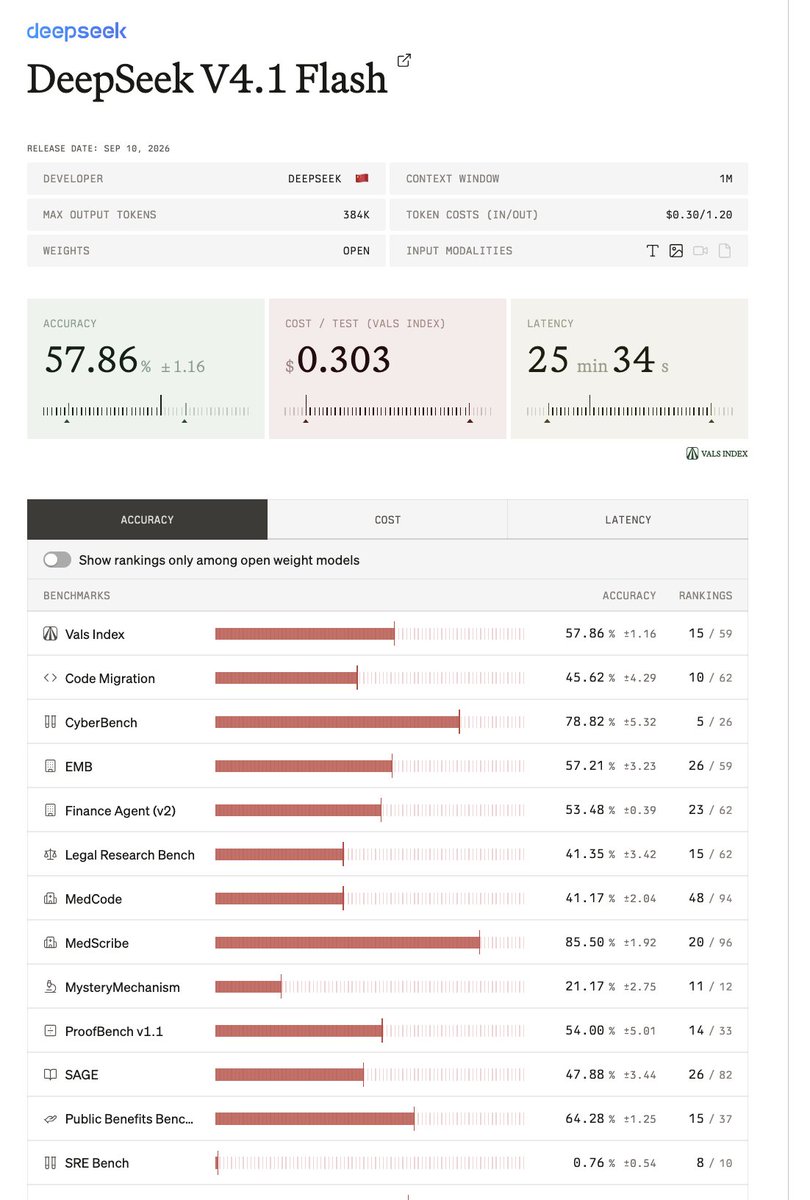Enable rankings only among open weight models
The image size is (810, 1200).
click(x=57, y=560)
